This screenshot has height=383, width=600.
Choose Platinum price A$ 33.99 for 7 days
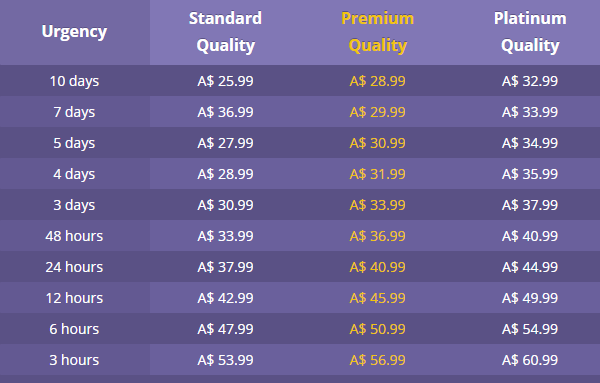click(530, 112)
